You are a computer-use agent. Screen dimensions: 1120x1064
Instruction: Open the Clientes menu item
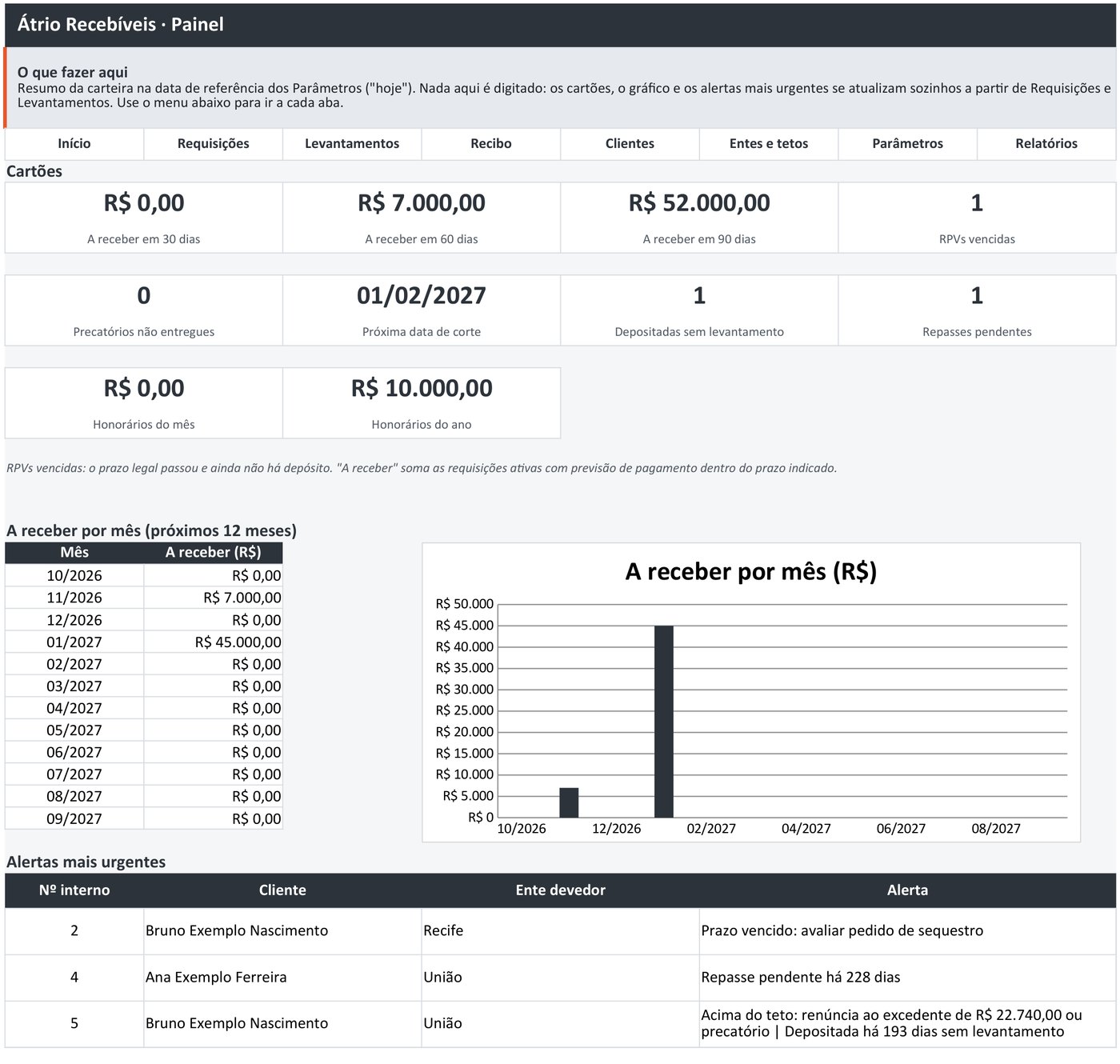pos(630,144)
